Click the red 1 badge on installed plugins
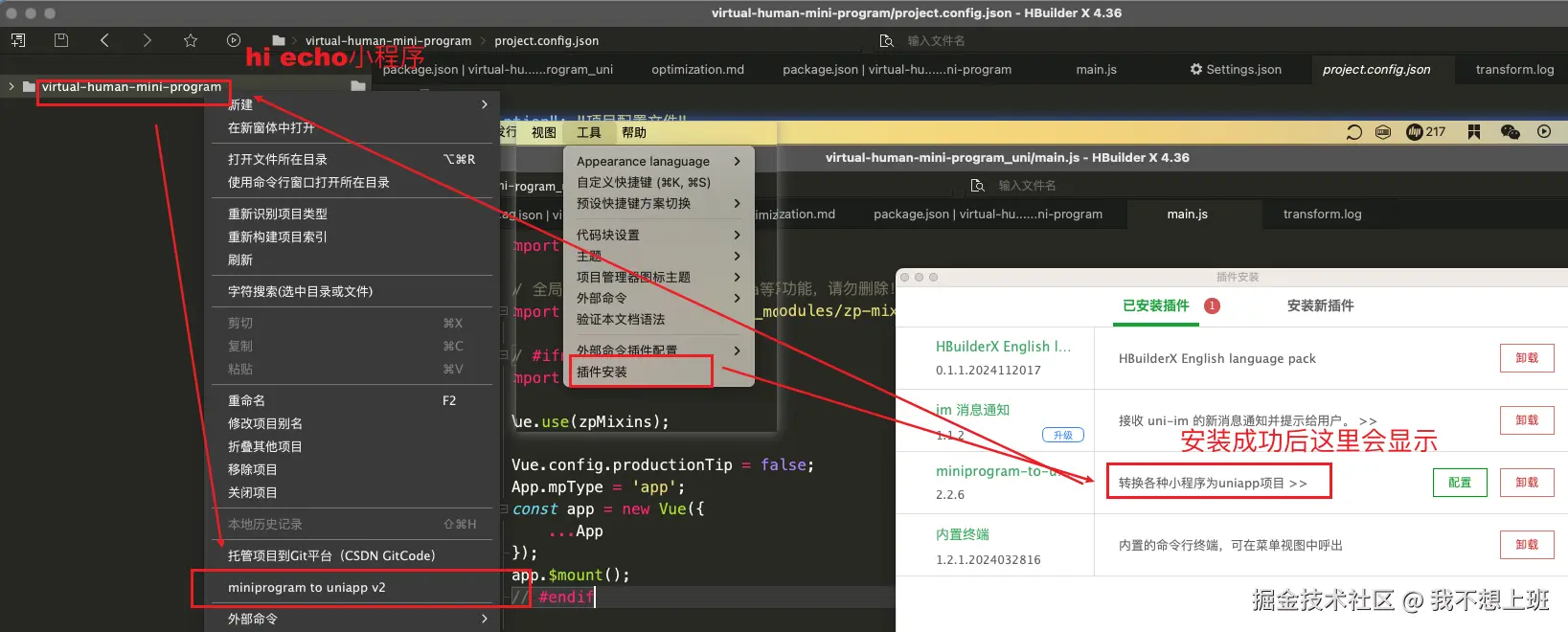The width and height of the screenshot is (1568, 632). (1212, 306)
